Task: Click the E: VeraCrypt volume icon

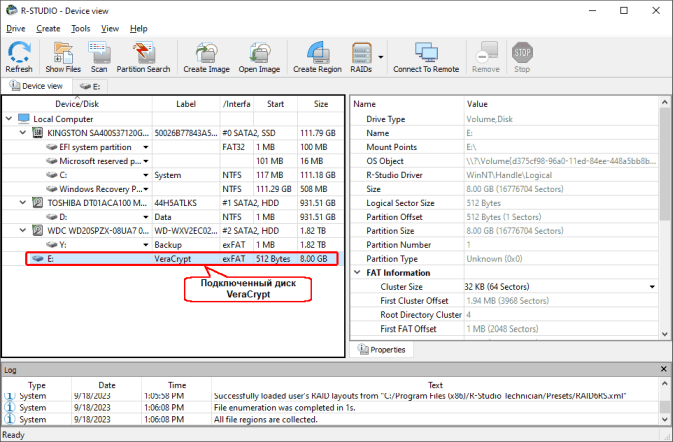Action: (x=38, y=259)
